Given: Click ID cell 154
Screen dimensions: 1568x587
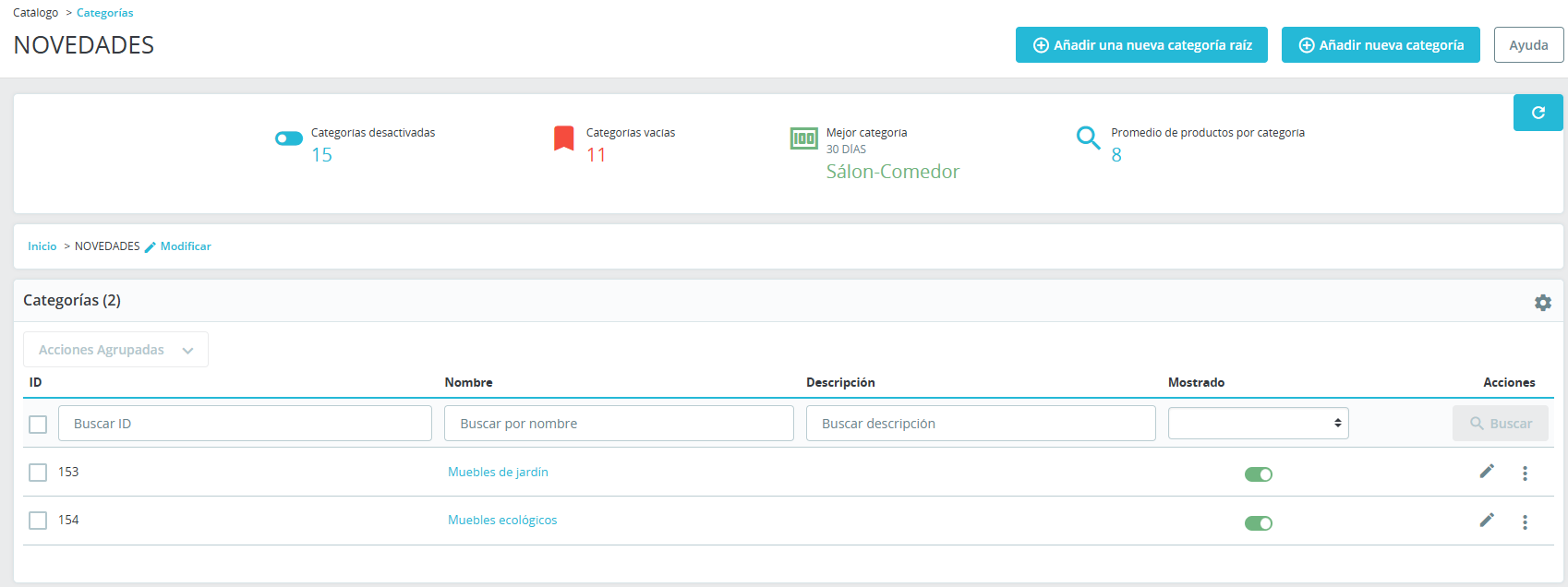Looking at the screenshot, I should [x=68, y=520].
